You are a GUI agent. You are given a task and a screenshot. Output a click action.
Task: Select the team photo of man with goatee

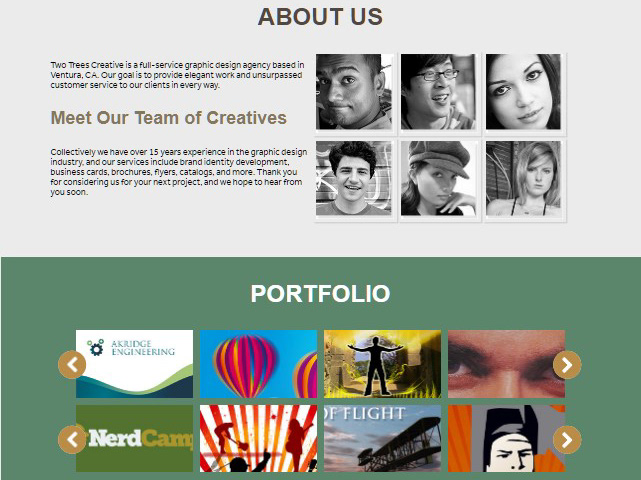coord(354,92)
